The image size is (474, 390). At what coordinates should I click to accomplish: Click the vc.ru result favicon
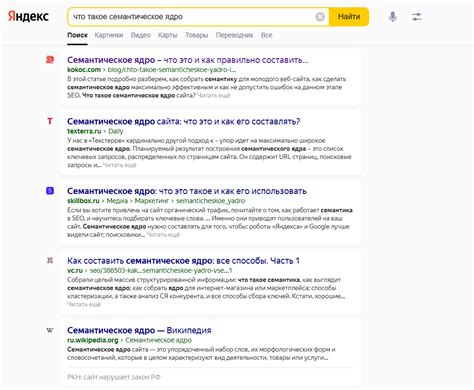(x=50, y=260)
